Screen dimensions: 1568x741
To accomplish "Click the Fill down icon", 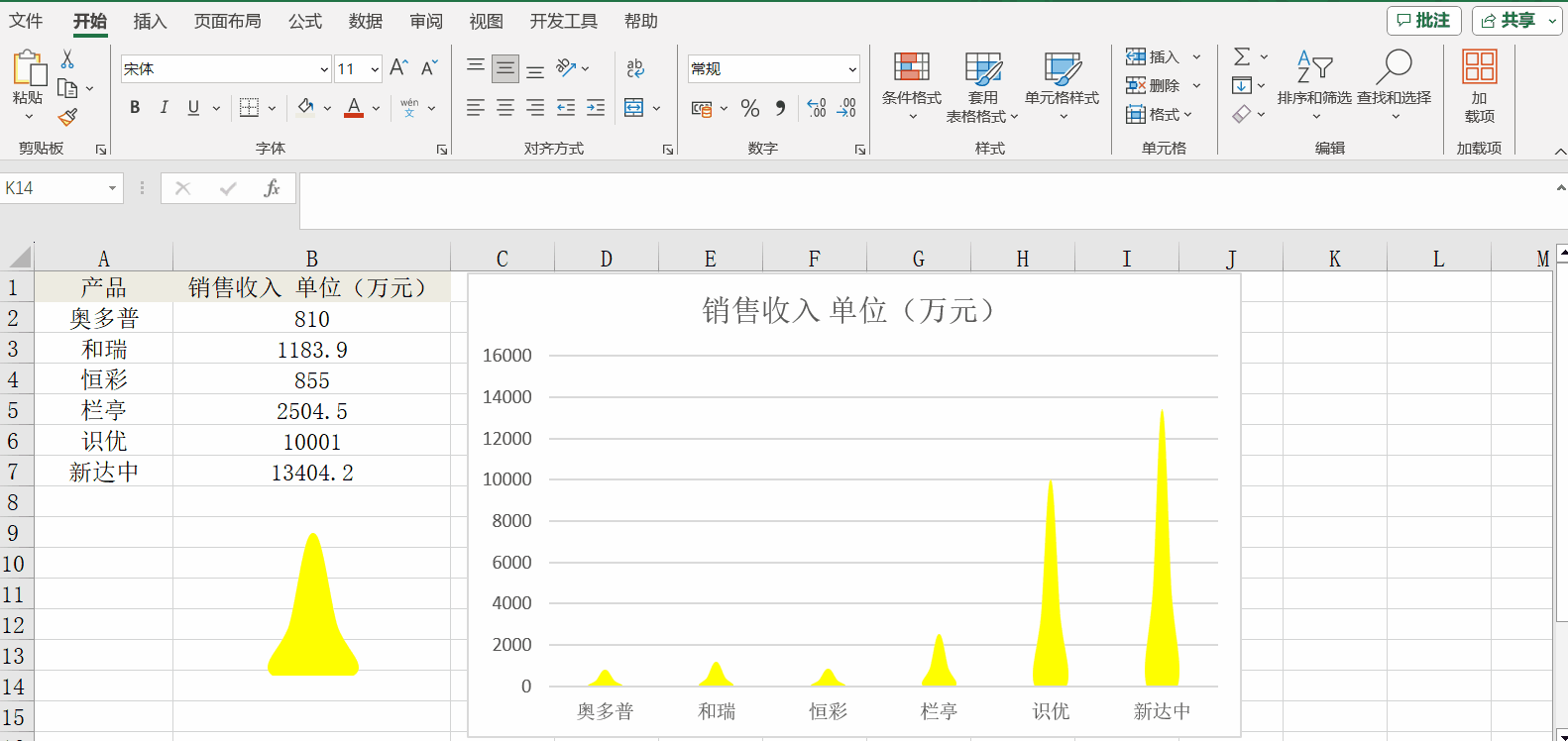I will pyautogui.click(x=1242, y=85).
